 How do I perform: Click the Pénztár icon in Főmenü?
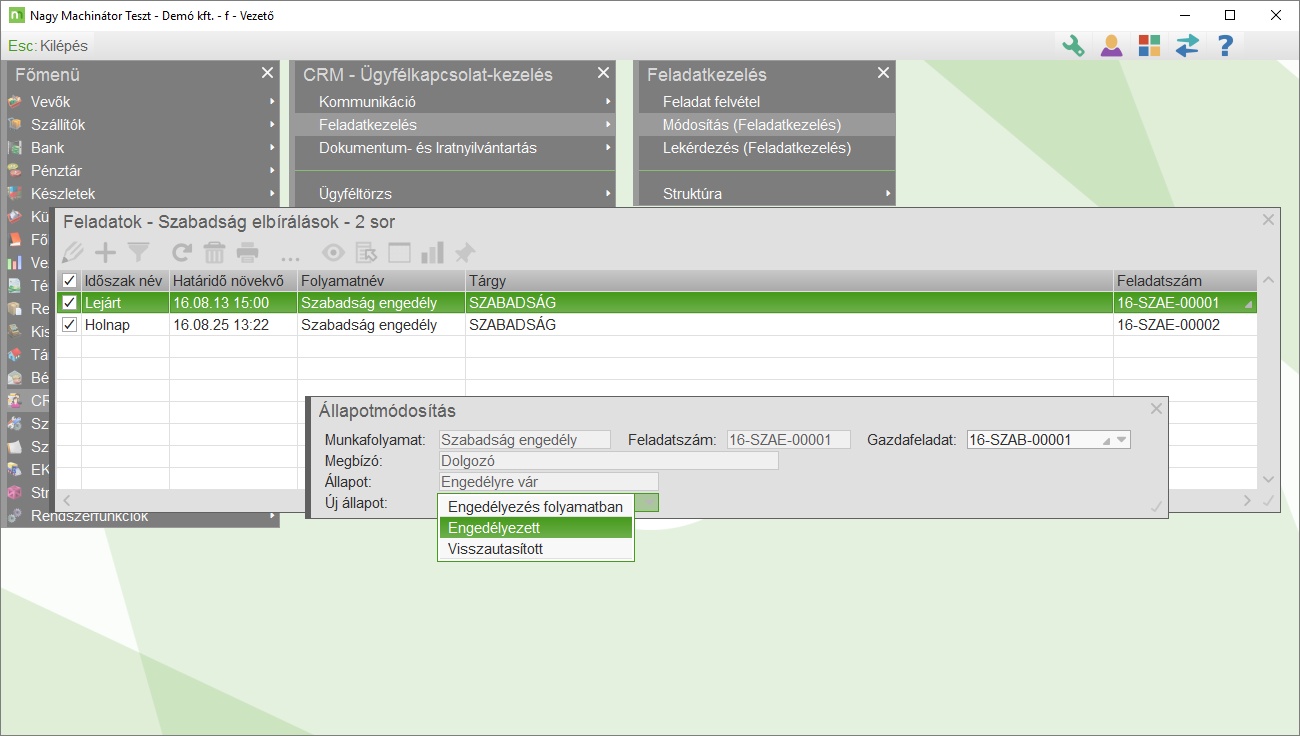[x=15, y=171]
